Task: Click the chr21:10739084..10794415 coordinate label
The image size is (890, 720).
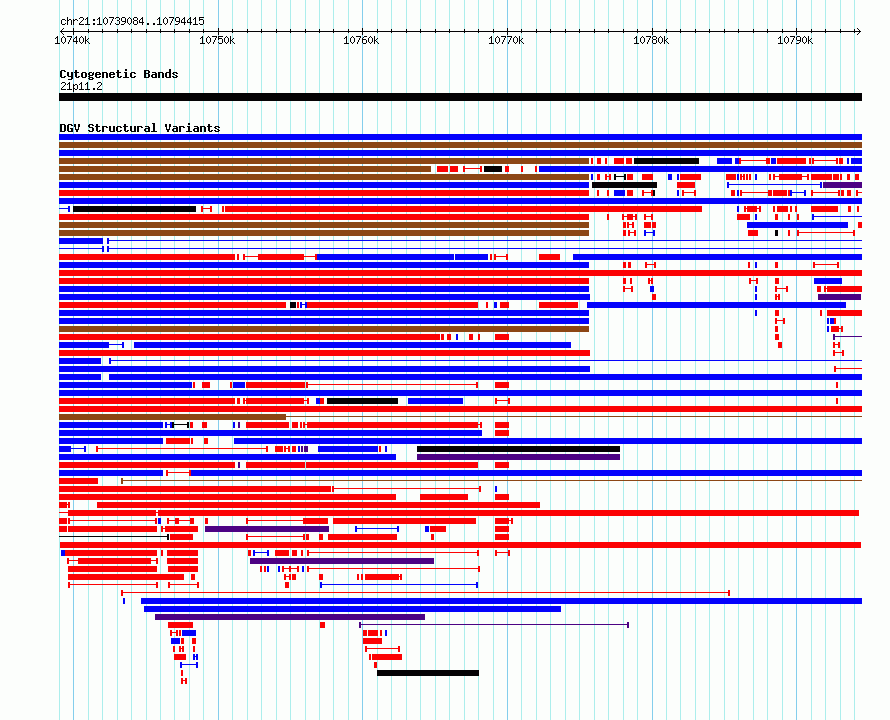Action: [x=132, y=22]
